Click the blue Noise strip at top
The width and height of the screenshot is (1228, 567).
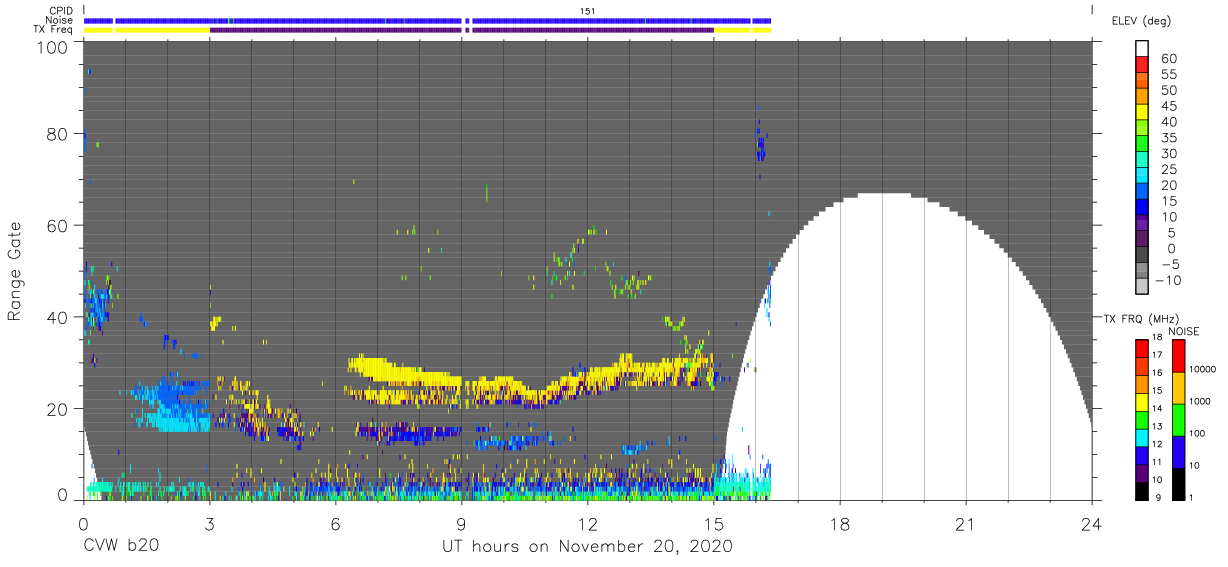coord(427,20)
